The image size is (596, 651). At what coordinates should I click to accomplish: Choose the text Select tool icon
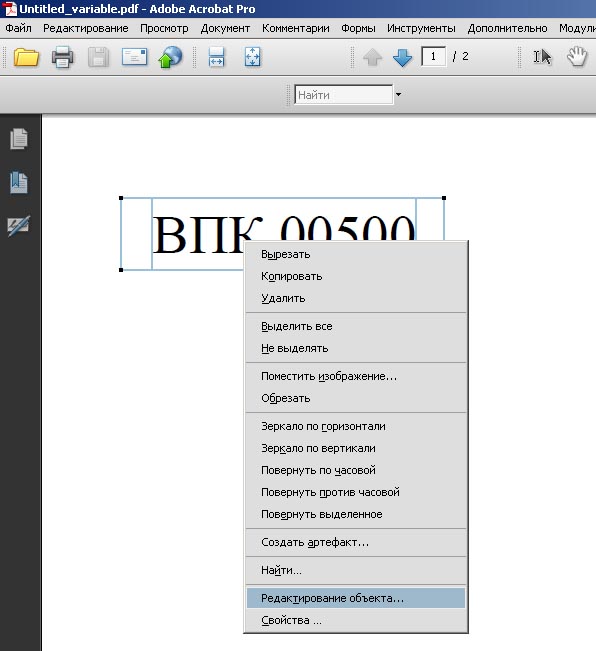click(x=542, y=57)
